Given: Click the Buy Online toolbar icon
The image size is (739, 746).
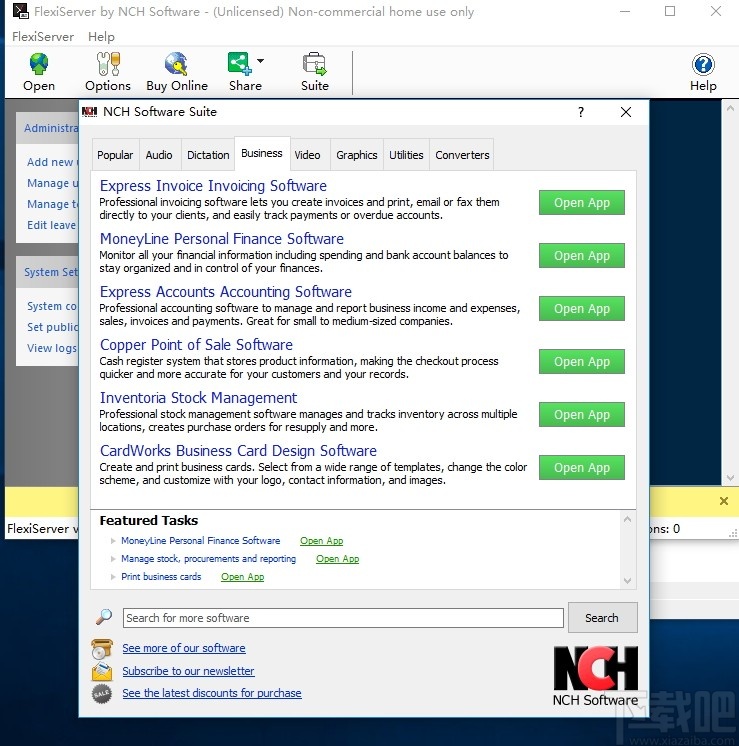Looking at the screenshot, I should pos(177,64).
